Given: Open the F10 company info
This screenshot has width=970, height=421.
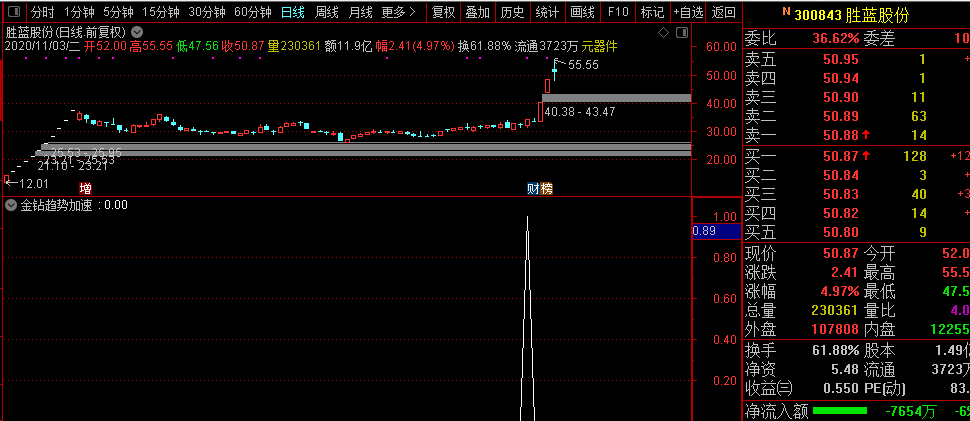Looking at the screenshot, I should [618, 12].
